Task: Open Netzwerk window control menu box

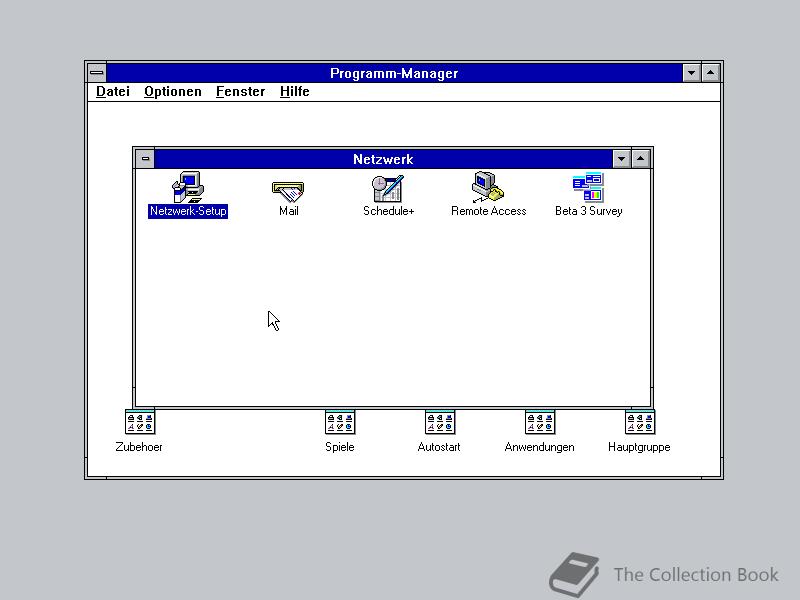Action: pos(145,159)
